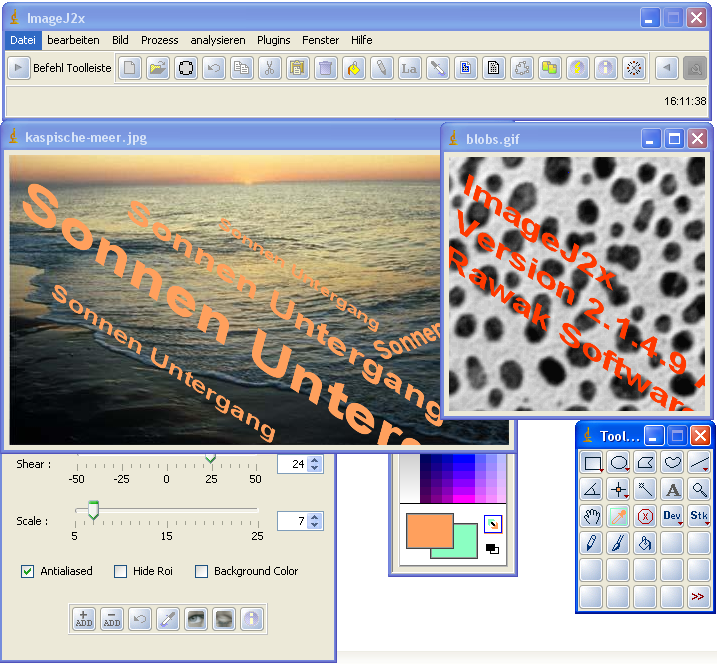Open the Stk stack tools dropdown
This screenshot has width=717, height=664.
[699, 517]
